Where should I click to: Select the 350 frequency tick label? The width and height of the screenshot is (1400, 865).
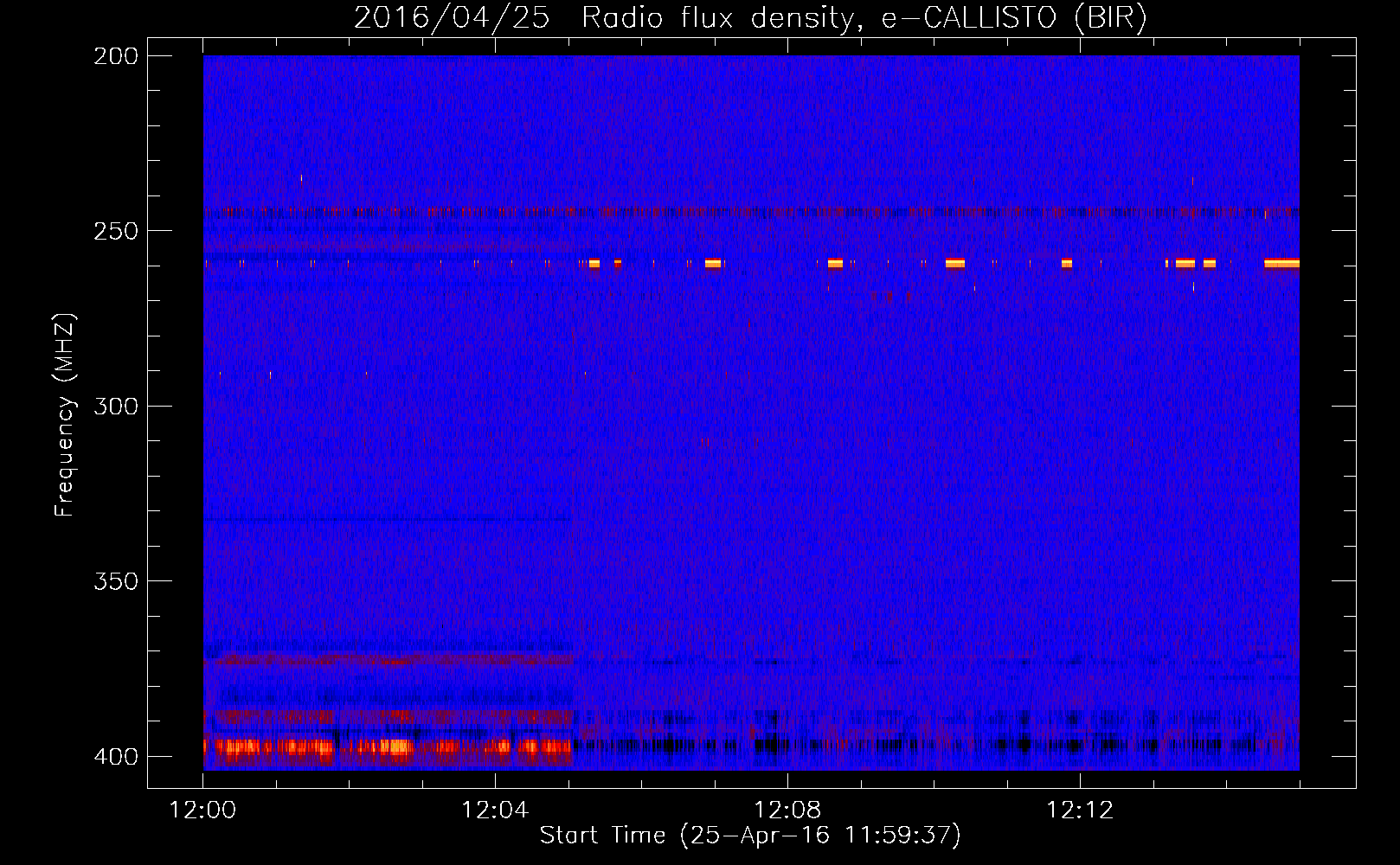[x=116, y=581]
